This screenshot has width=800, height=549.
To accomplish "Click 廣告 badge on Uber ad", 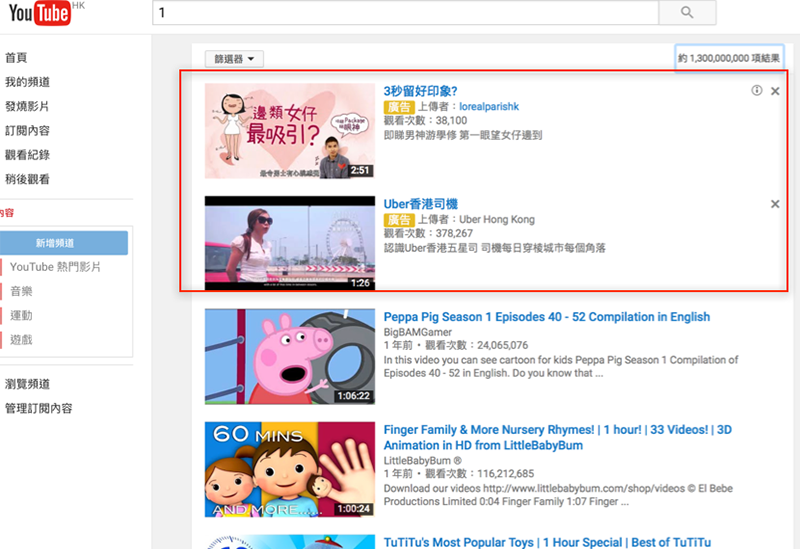I will pyautogui.click(x=399, y=219).
